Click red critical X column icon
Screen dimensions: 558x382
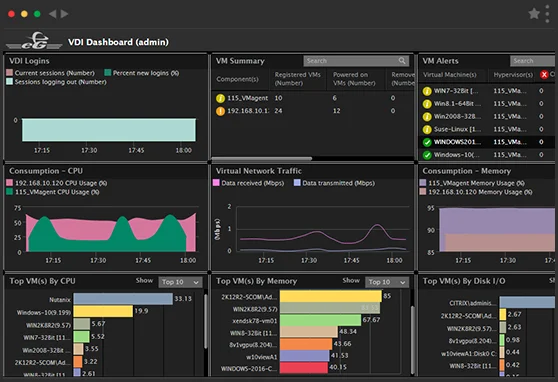pos(544,75)
